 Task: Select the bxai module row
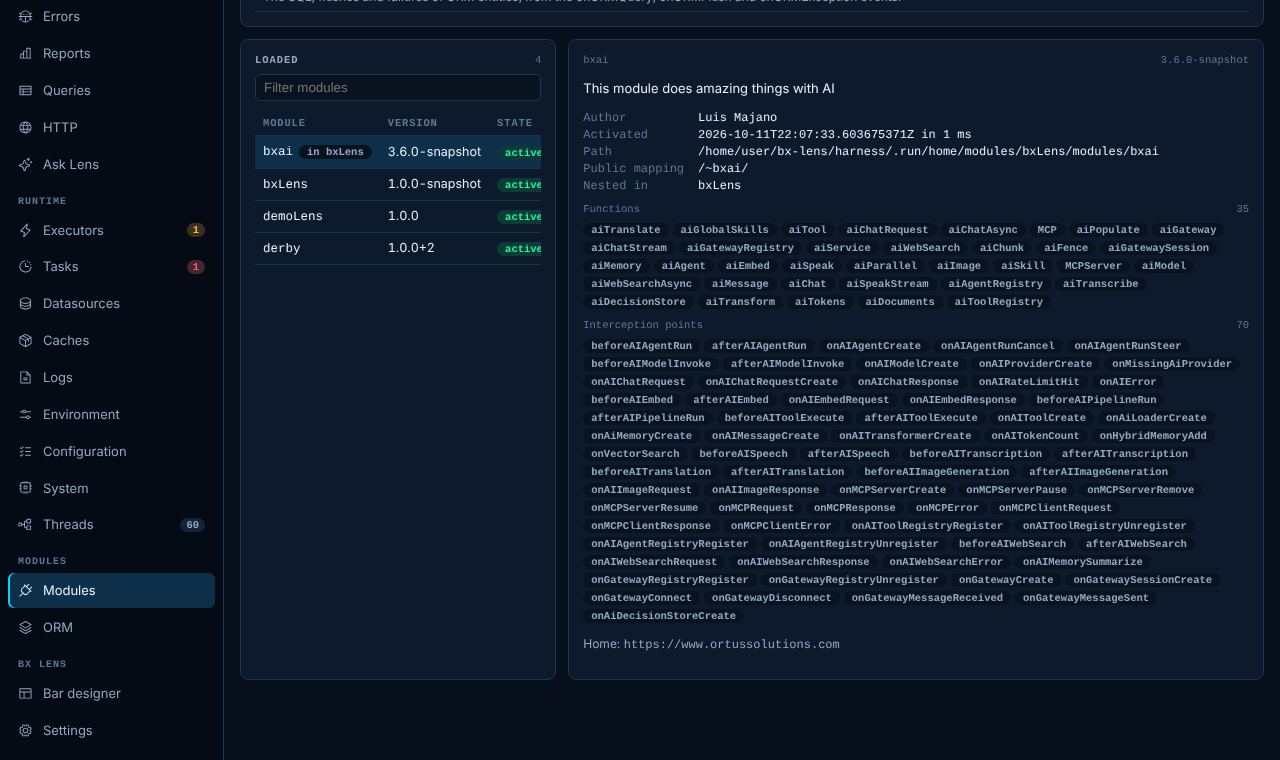click(398, 152)
